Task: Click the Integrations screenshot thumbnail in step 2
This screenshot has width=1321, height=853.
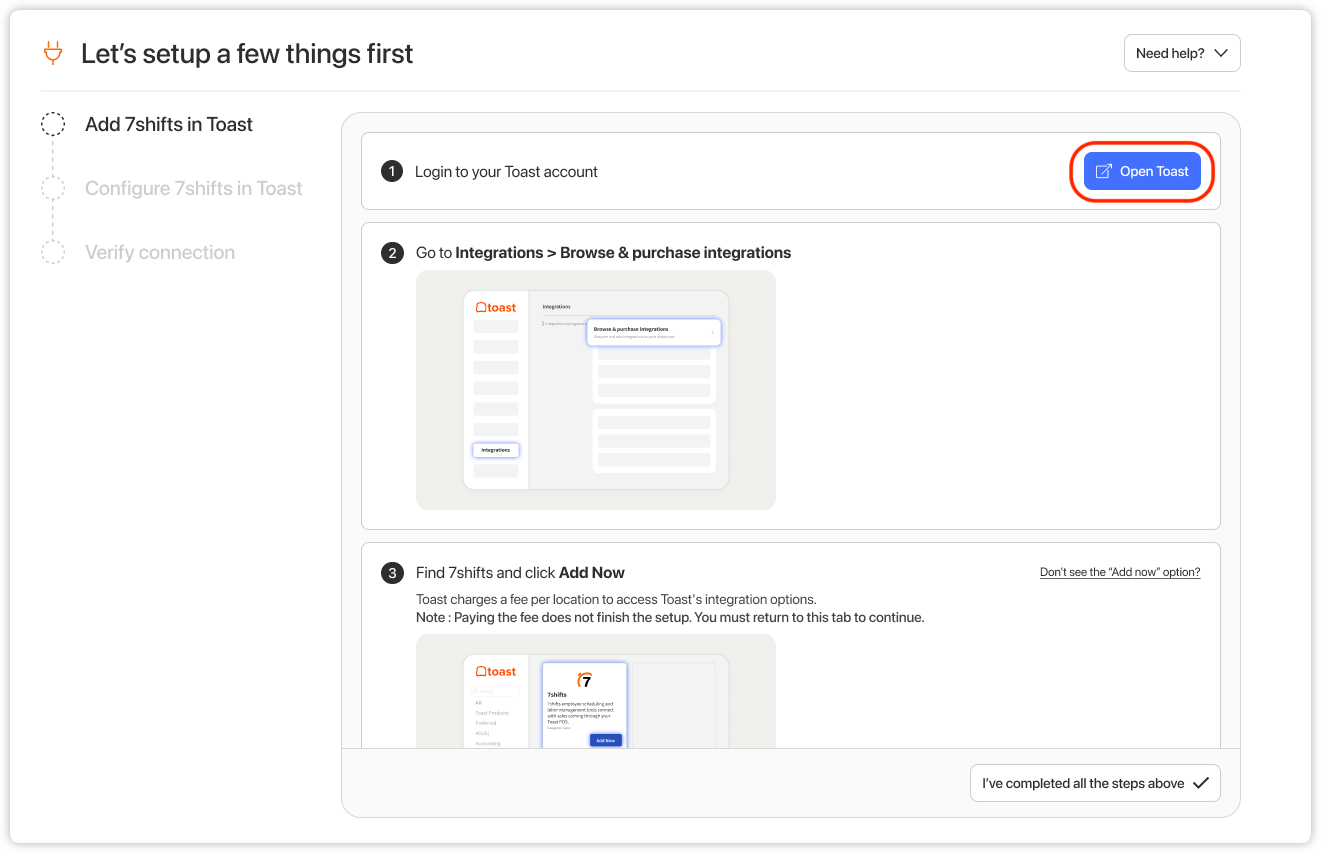Action: tap(595, 389)
